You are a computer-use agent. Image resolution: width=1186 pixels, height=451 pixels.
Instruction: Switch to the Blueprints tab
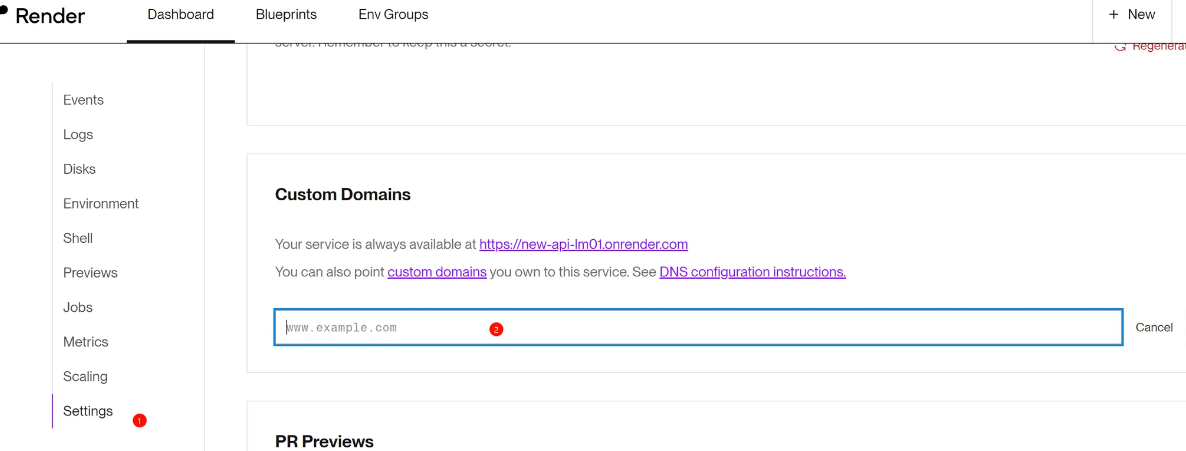286,15
